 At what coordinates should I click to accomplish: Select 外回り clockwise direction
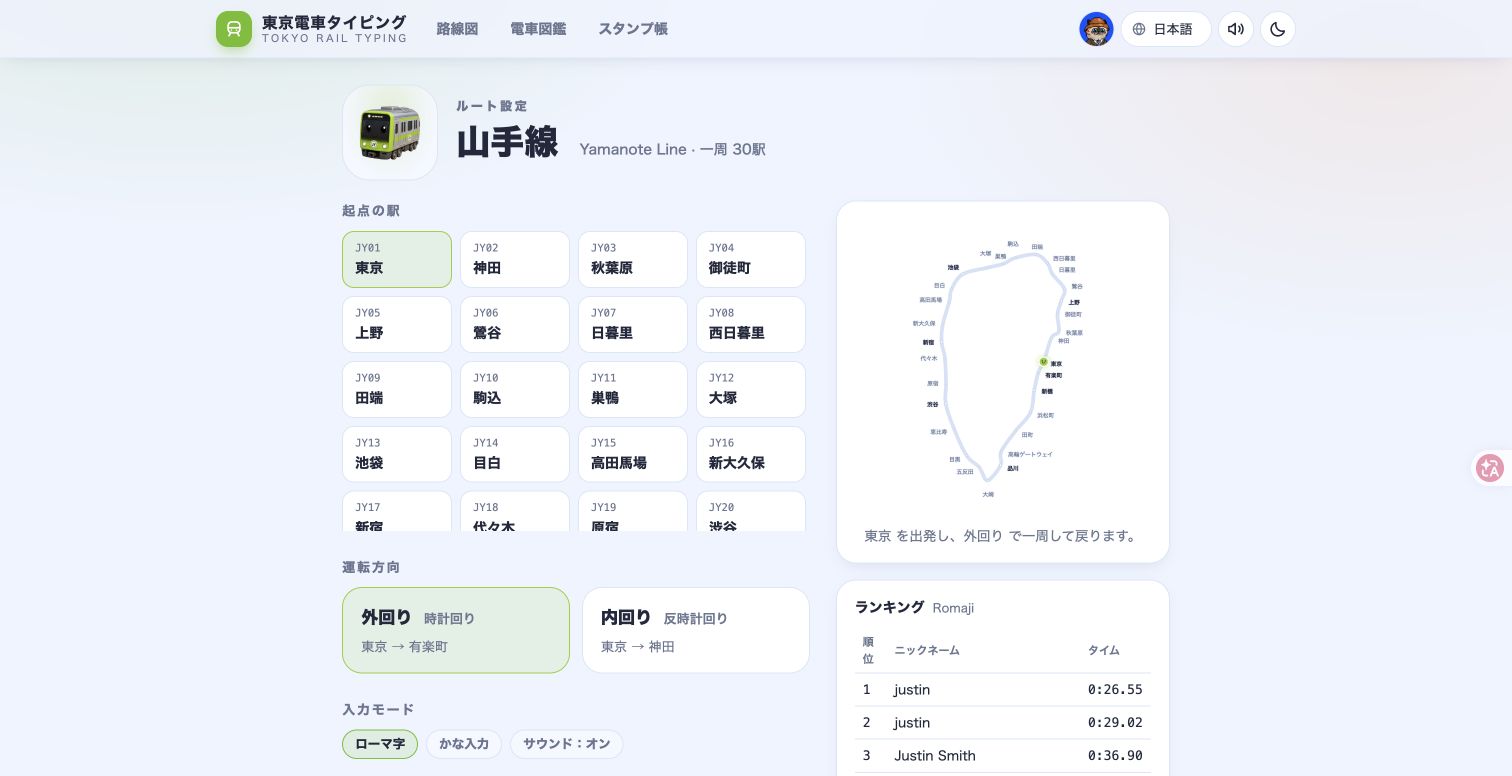click(456, 630)
